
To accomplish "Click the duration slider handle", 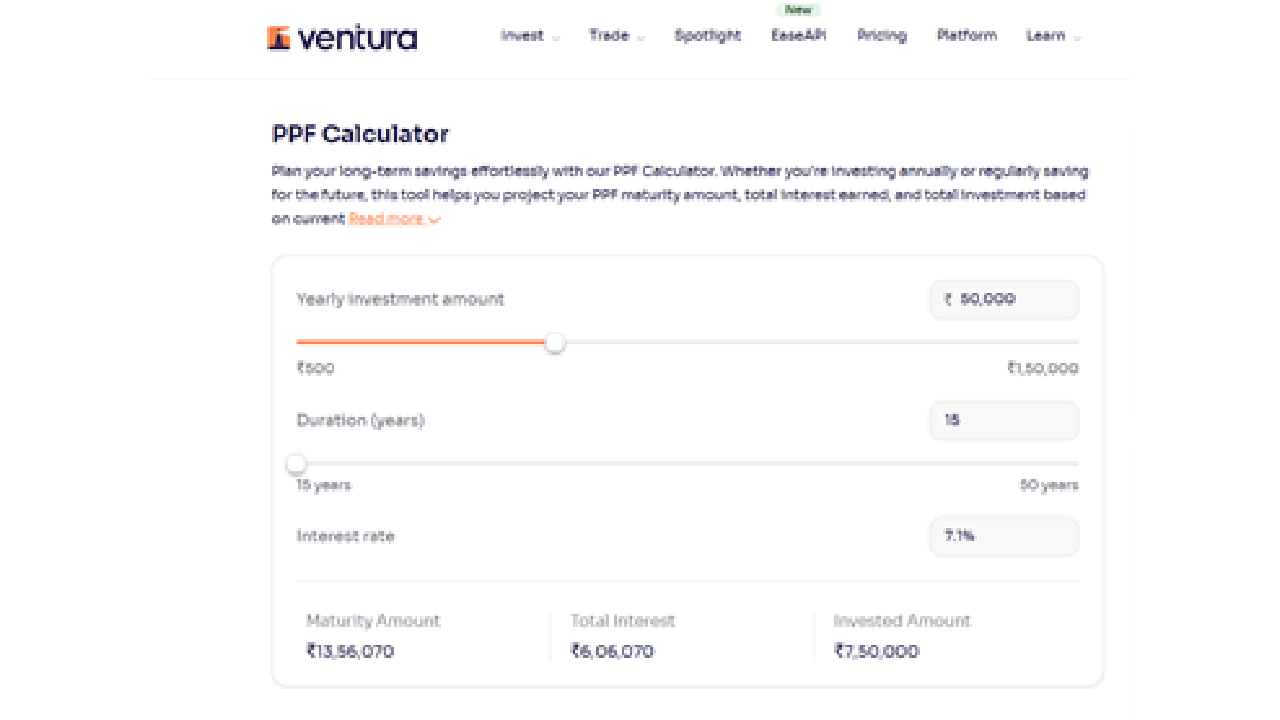I will point(296,464).
